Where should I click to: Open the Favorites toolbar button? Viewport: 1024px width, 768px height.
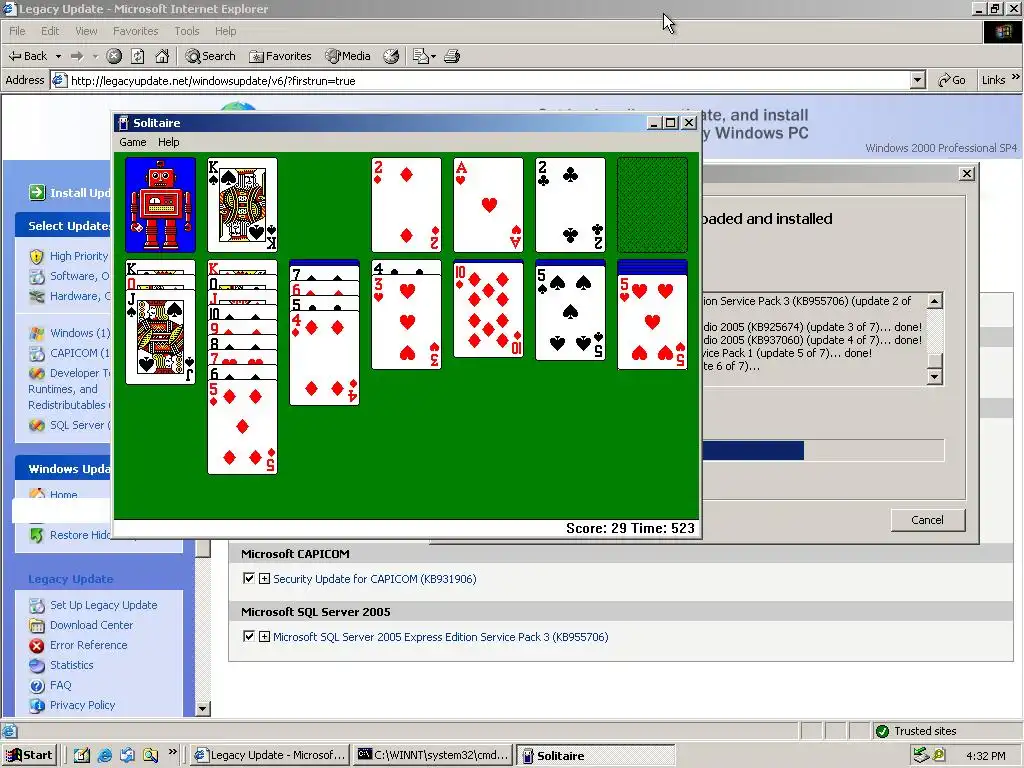click(280, 56)
